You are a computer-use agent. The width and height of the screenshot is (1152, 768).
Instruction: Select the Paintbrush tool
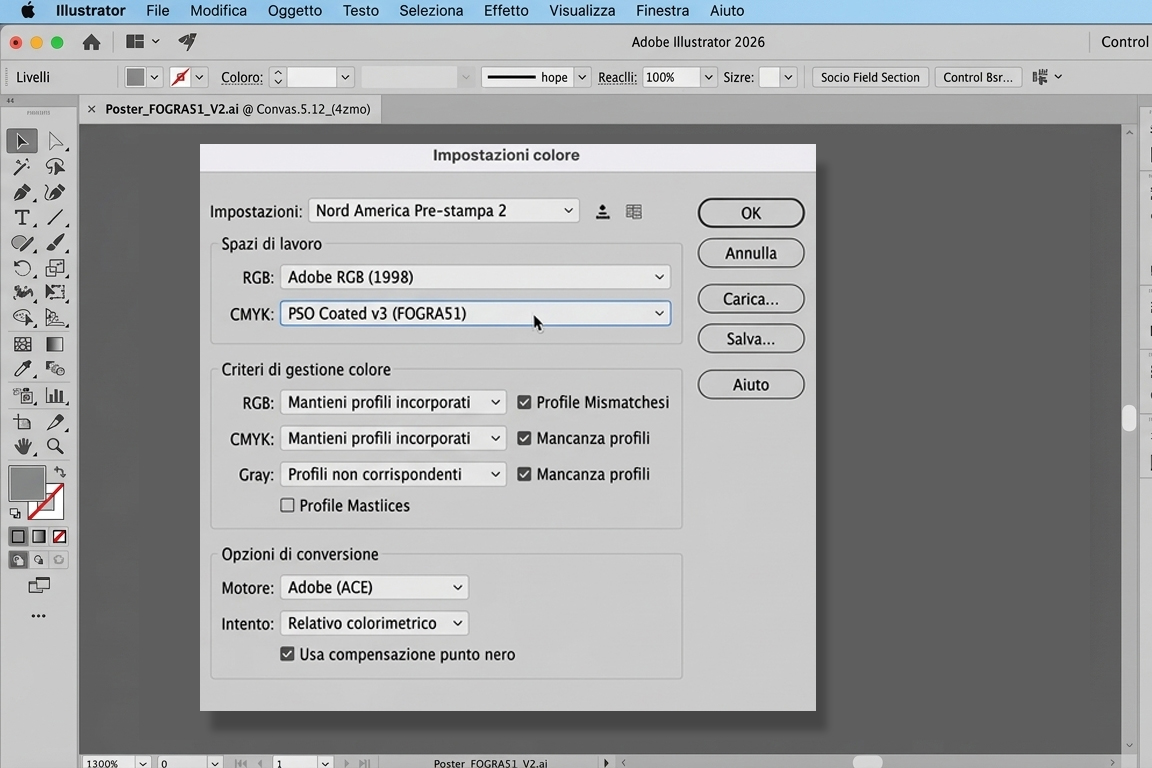(x=55, y=243)
